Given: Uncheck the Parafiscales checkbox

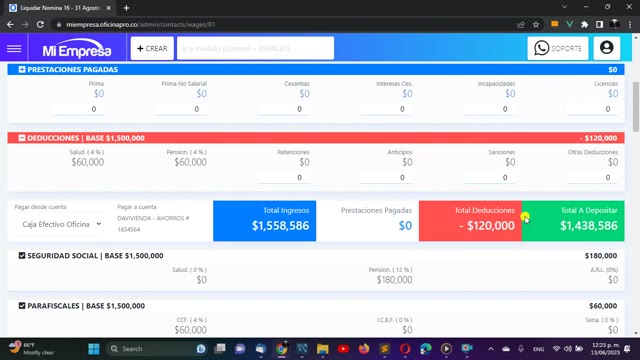Looking at the screenshot, I should [x=22, y=306].
